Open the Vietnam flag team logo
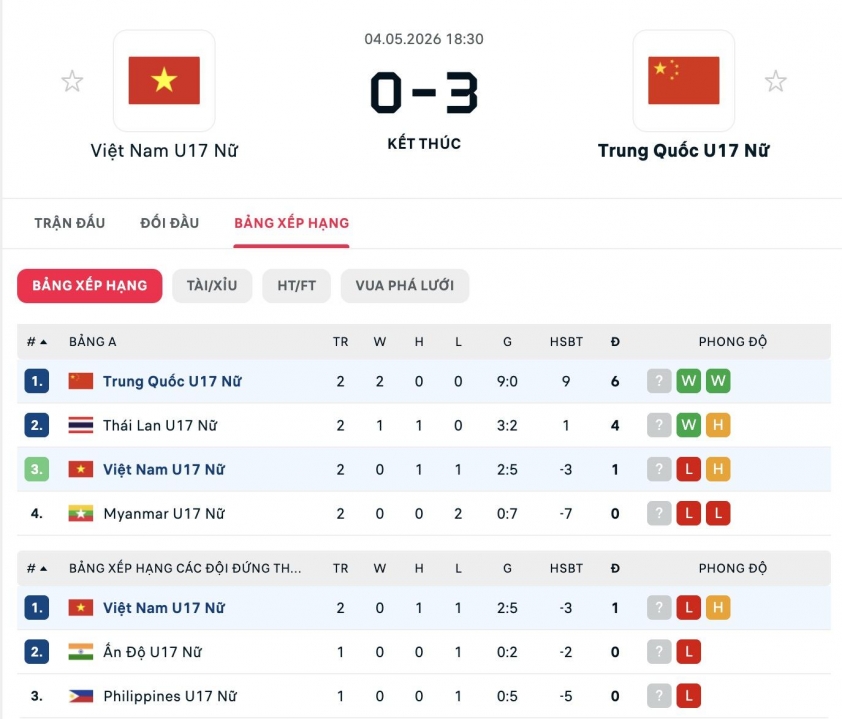This screenshot has width=842, height=719. 164,81
